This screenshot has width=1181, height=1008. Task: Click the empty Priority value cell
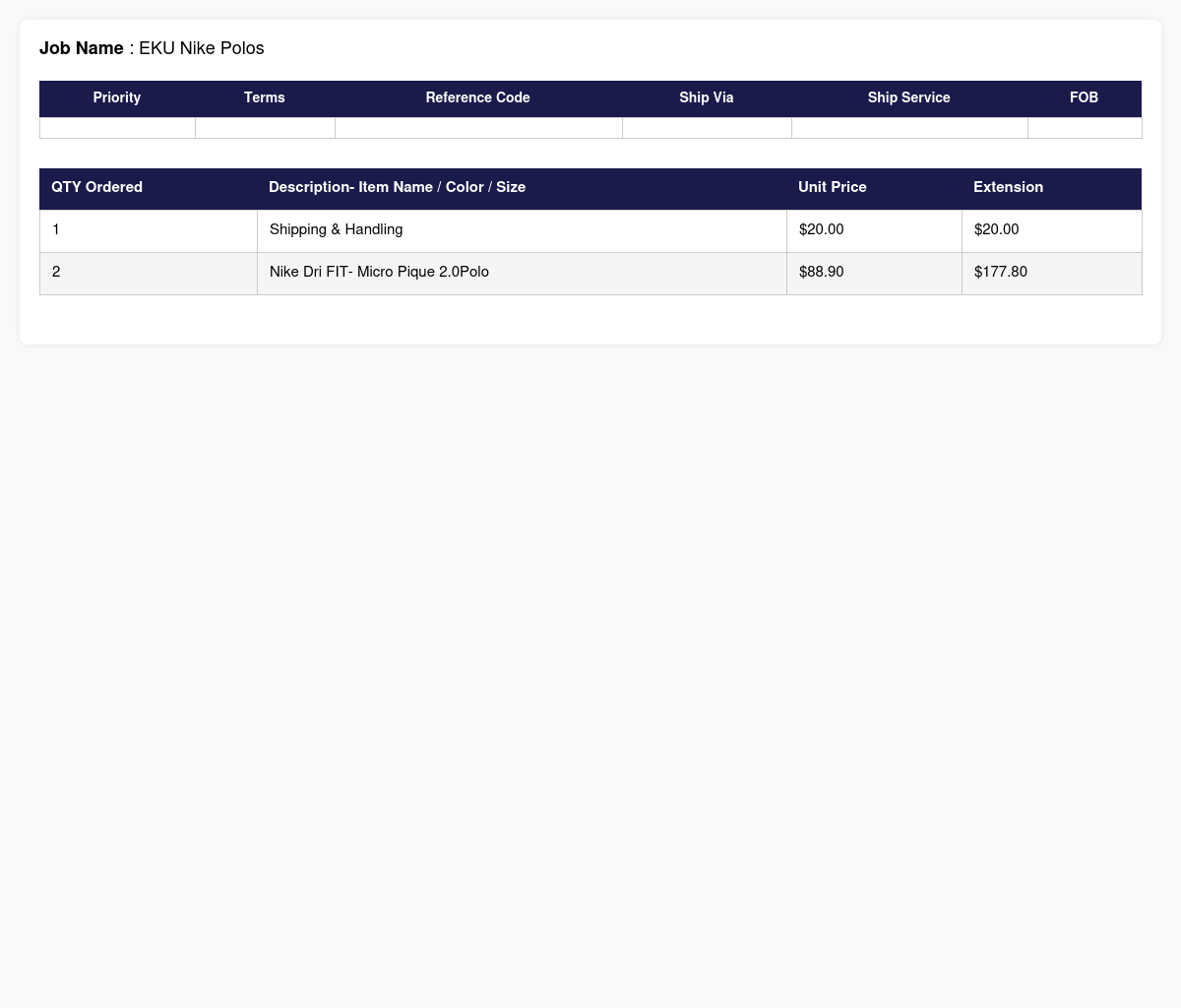pyautogui.click(x=117, y=128)
